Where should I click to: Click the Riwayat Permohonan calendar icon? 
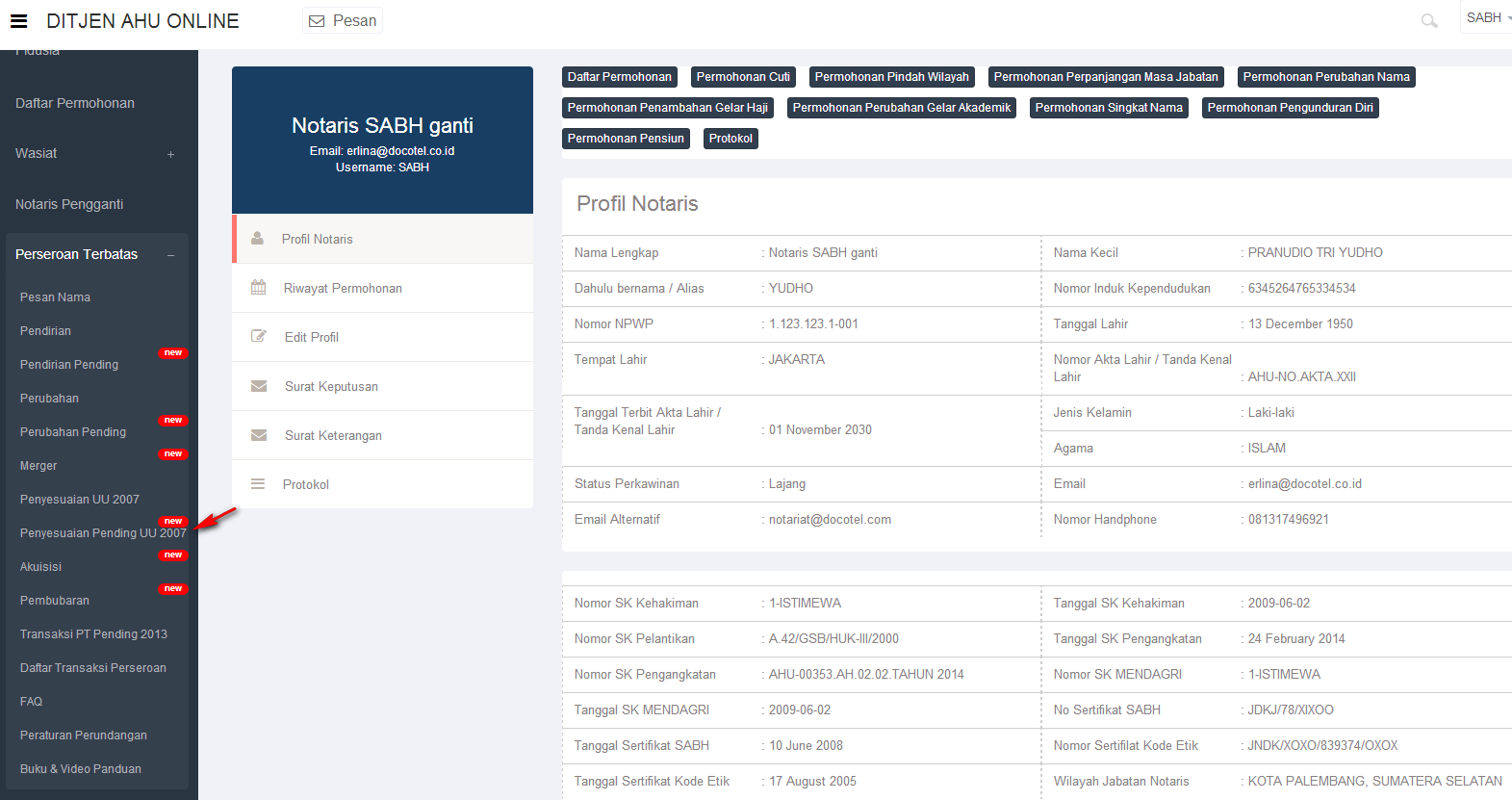(258, 287)
